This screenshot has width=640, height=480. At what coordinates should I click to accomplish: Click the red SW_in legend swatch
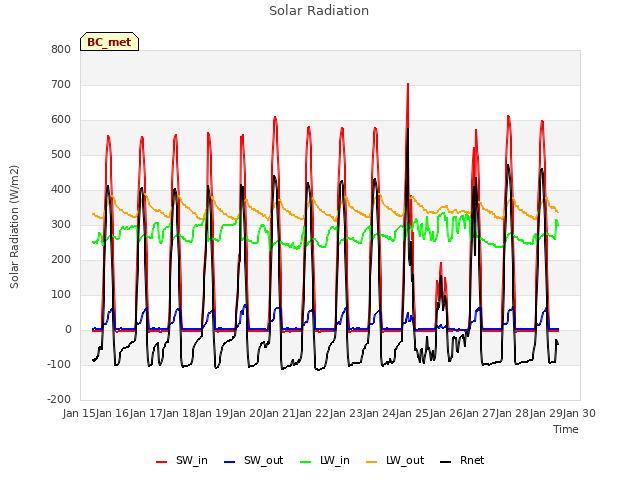pos(162,462)
